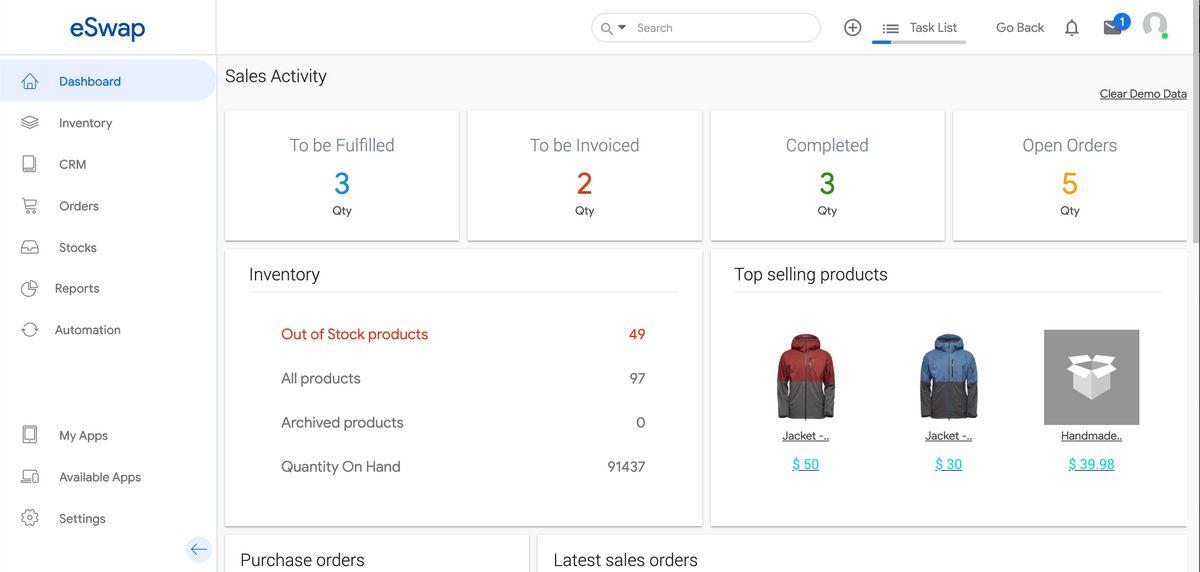Click the Clear Demo Data link
This screenshot has width=1200, height=572.
tap(1143, 94)
